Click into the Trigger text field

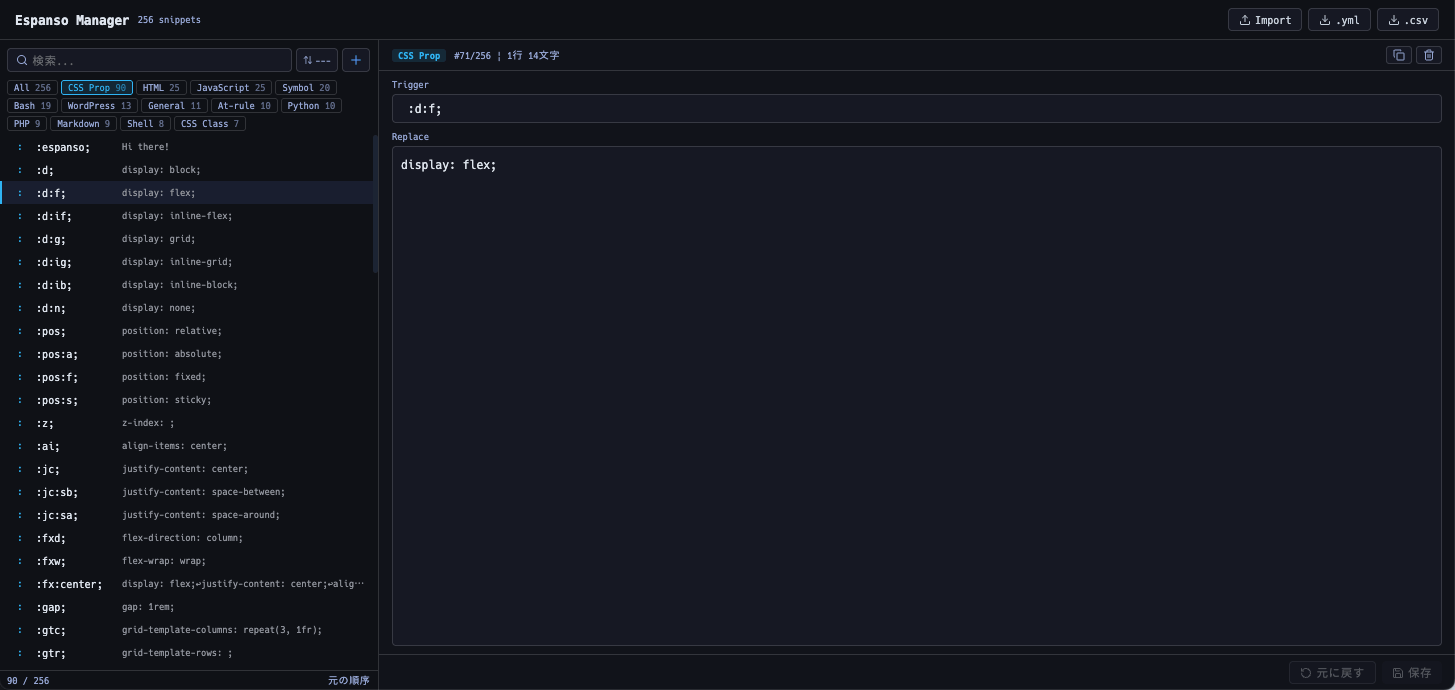click(x=916, y=109)
